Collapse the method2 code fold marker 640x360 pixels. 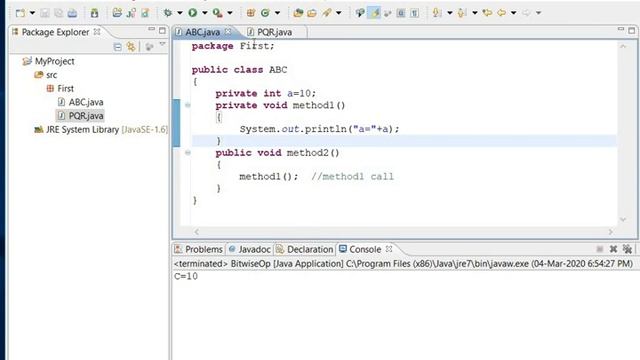(x=188, y=153)
